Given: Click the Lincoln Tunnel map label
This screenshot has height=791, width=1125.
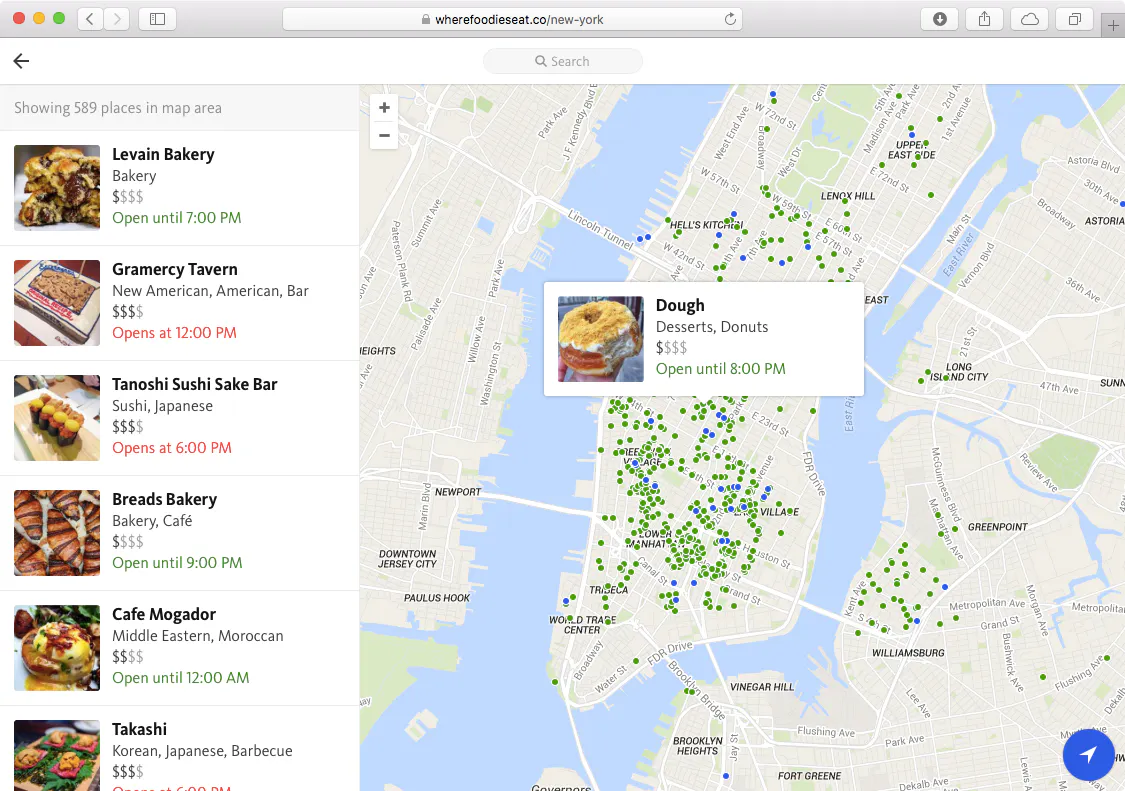Looking at the screenshot, I should [x=601, y=230].
